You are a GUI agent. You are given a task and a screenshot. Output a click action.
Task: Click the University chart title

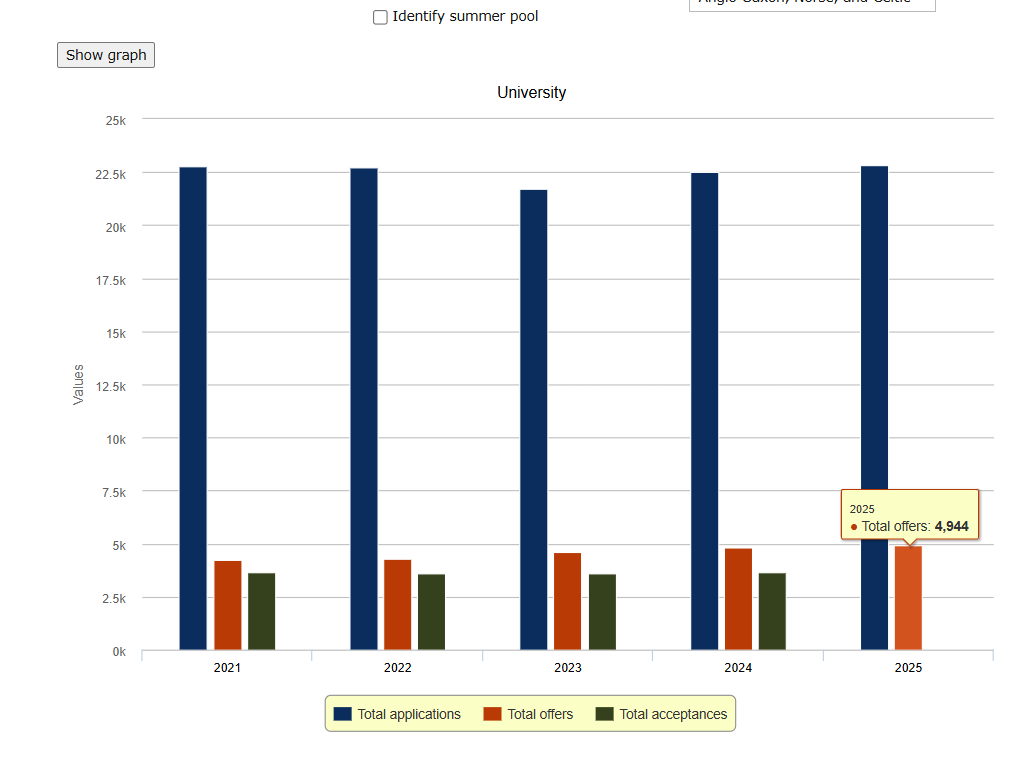(x=532, y=93)
